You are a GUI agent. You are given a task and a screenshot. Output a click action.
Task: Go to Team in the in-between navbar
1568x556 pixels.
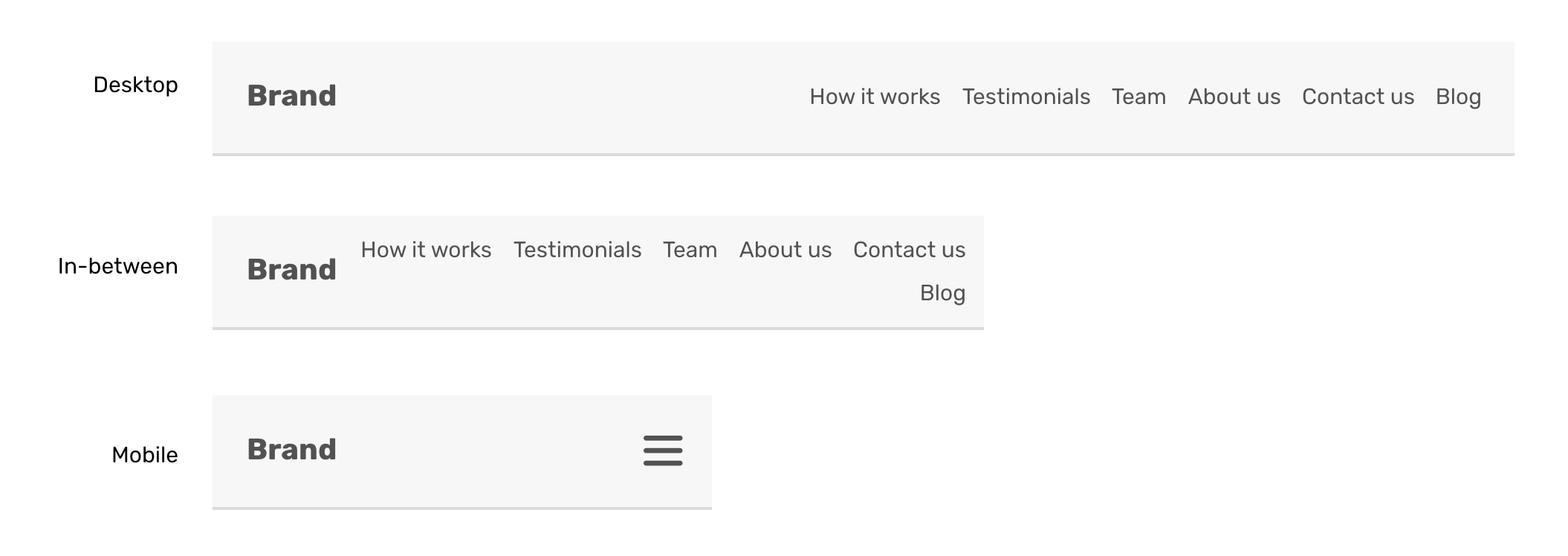point(690,250)
